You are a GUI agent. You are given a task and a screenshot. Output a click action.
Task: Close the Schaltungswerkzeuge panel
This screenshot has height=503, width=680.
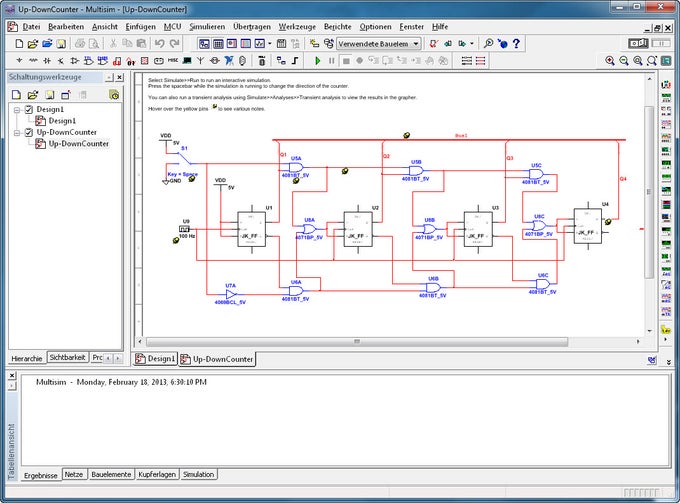[120, 77]
